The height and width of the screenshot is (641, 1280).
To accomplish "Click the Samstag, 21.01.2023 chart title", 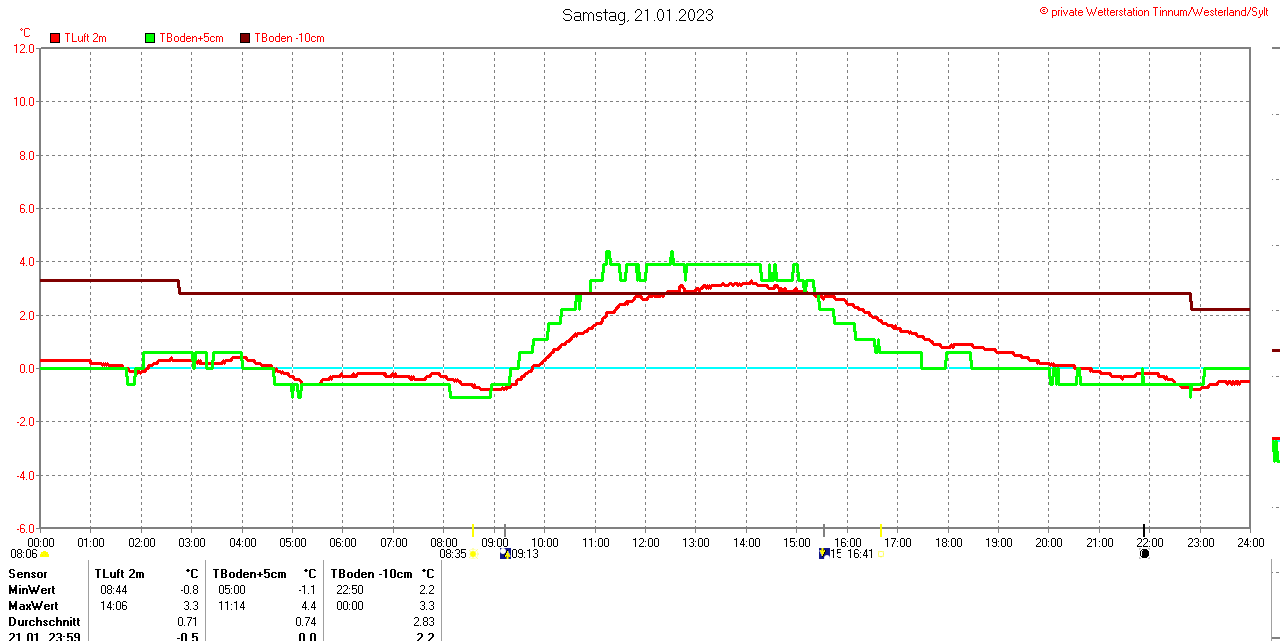I will point(638,15).
